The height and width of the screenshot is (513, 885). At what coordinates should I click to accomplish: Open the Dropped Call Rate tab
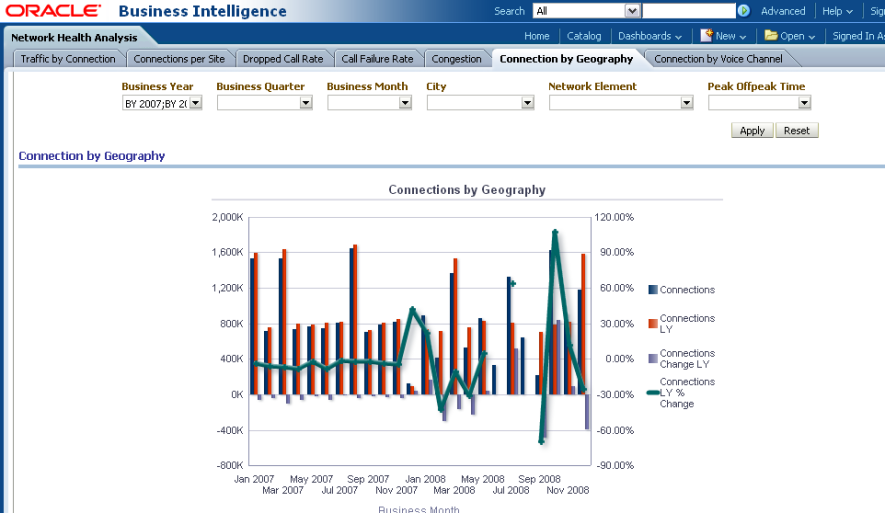coord(283,59)
